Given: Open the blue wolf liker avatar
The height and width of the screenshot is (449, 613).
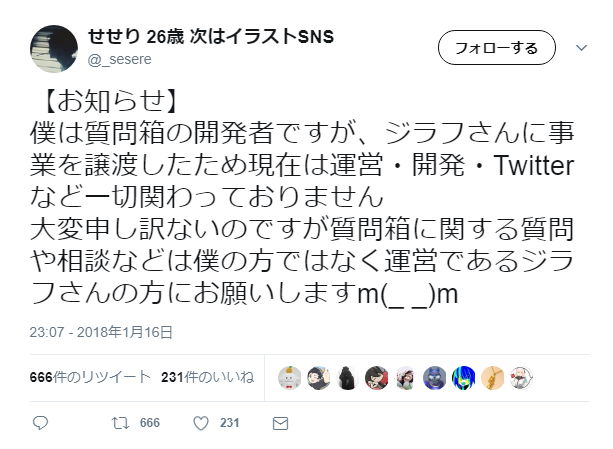Looking at the screenshot, I should pos(434,378).
